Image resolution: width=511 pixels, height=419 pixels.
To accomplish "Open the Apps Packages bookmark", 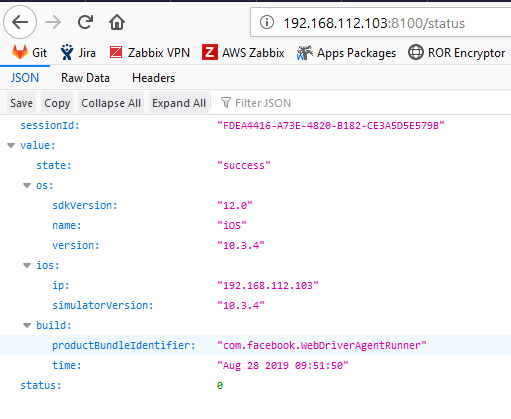I will pos(346,53).
